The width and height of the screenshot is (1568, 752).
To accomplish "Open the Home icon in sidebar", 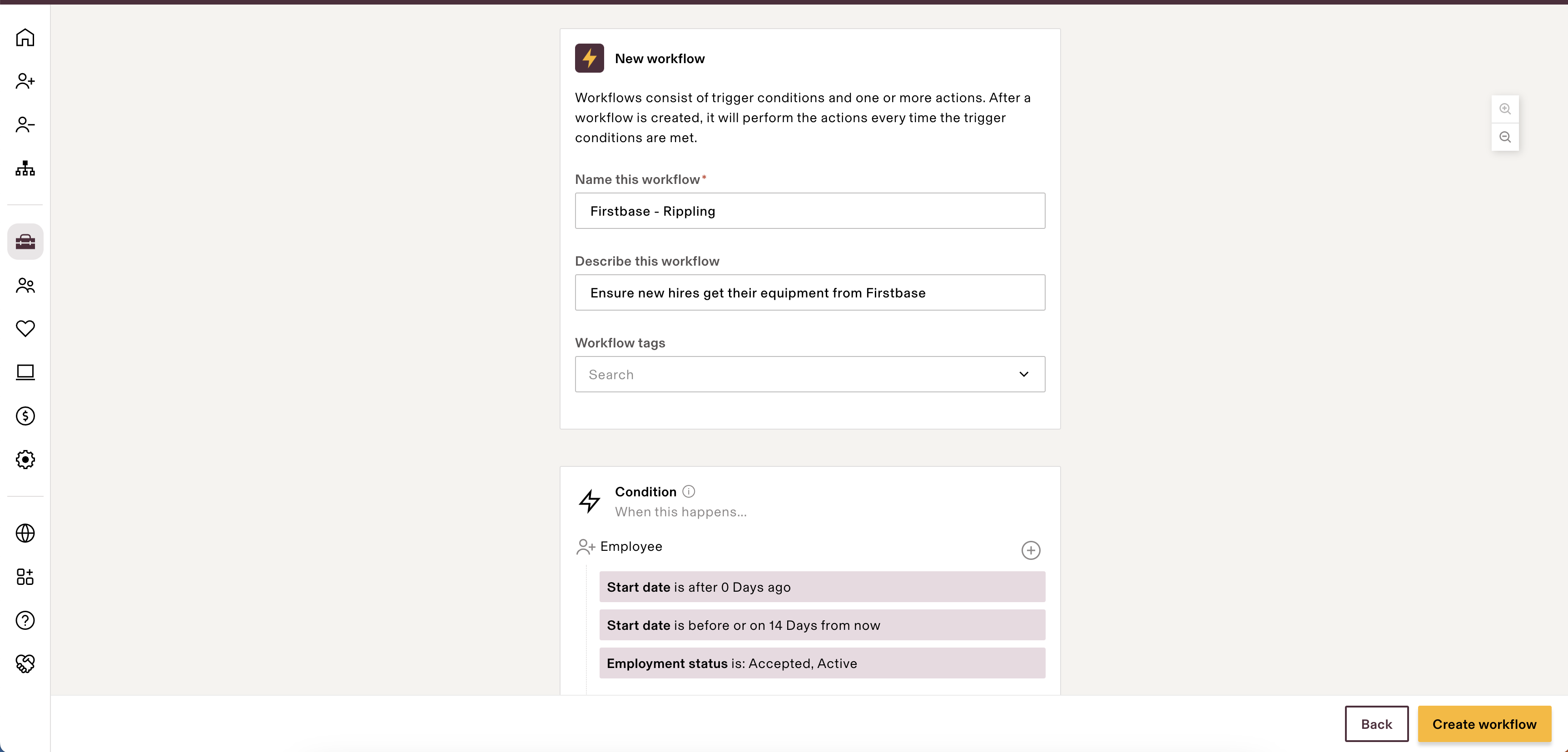I will [25, 38].
